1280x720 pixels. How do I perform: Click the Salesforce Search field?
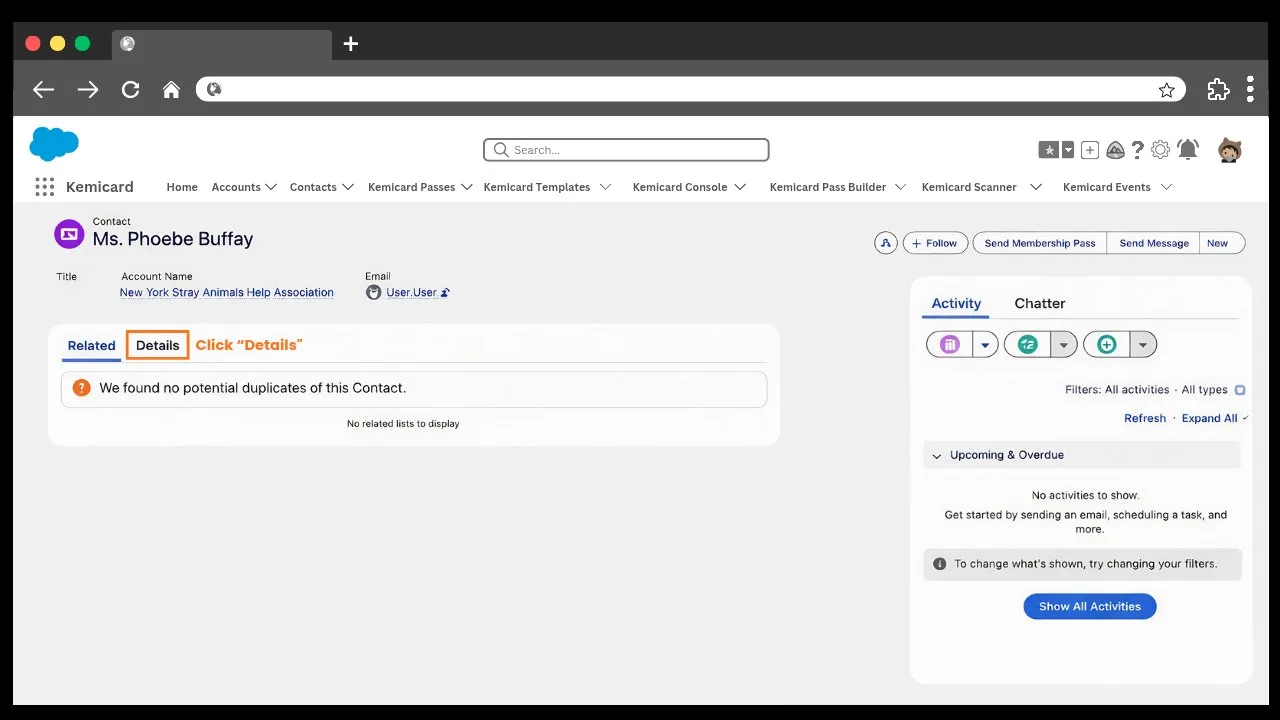click(x=626, y=150)
